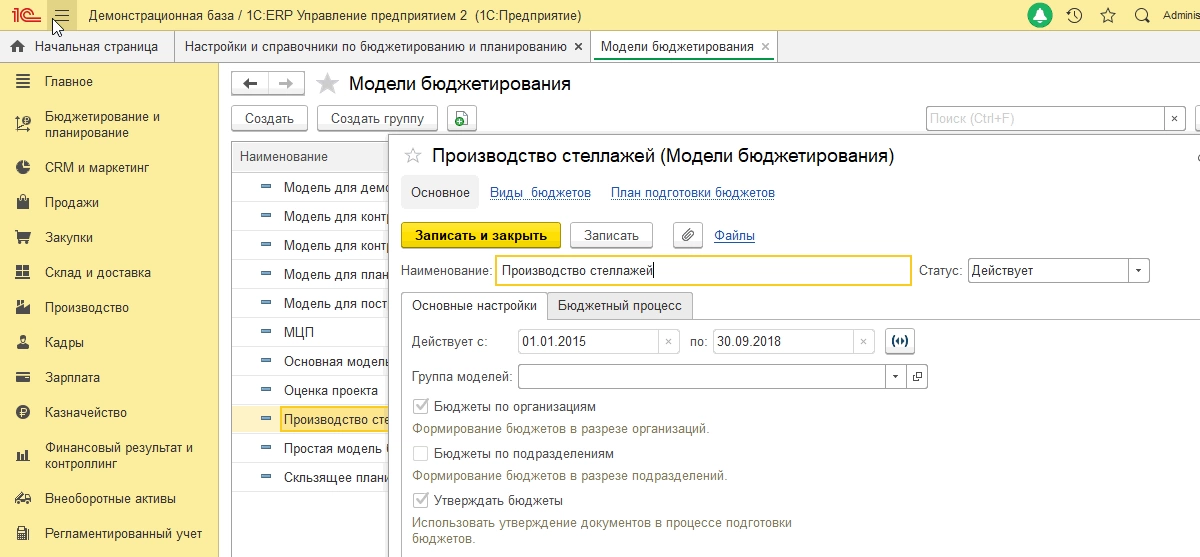Open the Виды бюджетов link
This screenshot has width=1200, height=557.
tap(540, 192)
